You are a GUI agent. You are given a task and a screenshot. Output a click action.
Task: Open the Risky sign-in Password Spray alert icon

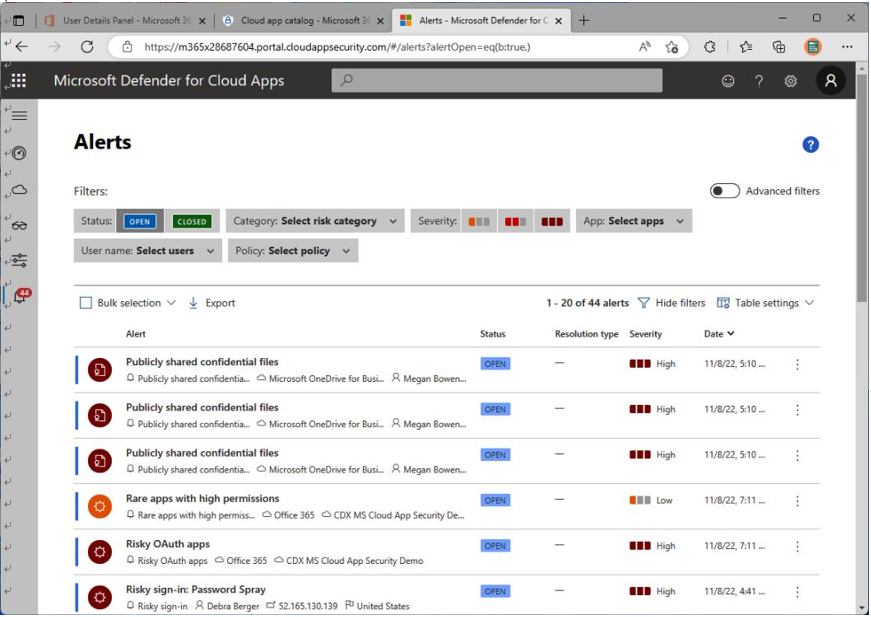tap(100, 597)
